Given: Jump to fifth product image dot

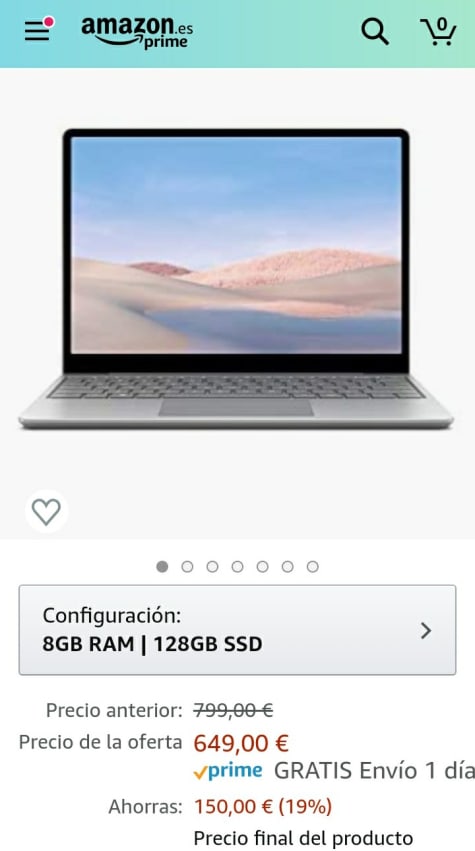Looking at the screenshot, I should 262,567.
